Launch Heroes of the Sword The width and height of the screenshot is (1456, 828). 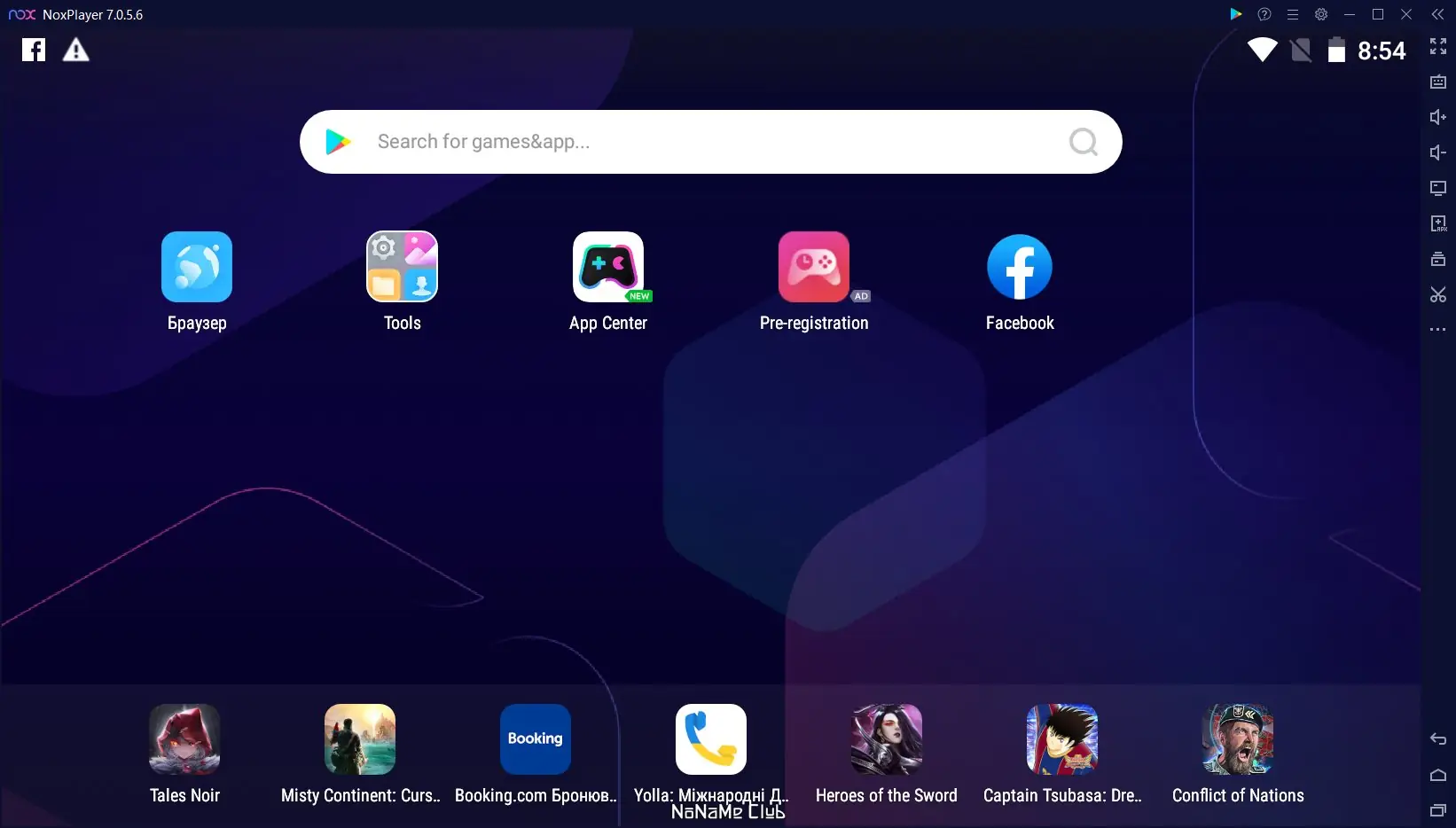(887, 739)
